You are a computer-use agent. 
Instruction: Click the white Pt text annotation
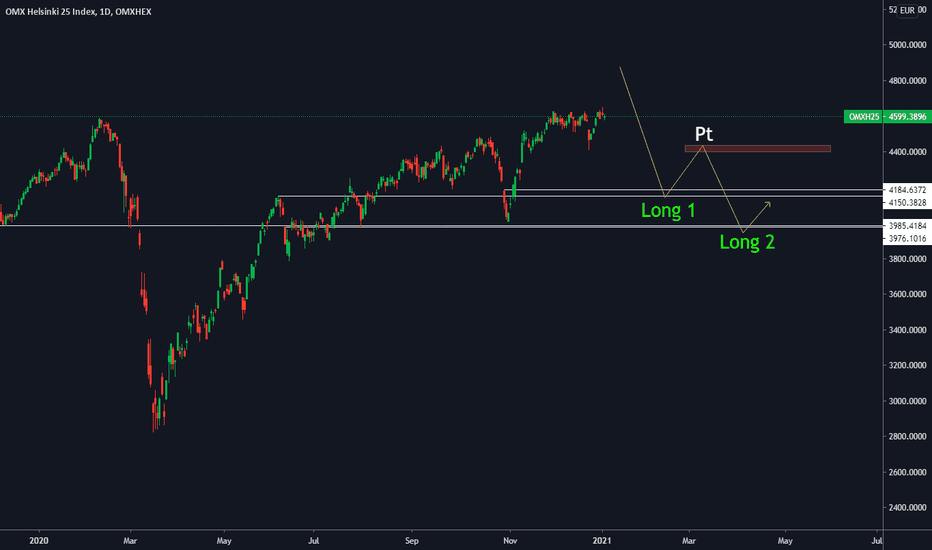click(x=703, y=133)
